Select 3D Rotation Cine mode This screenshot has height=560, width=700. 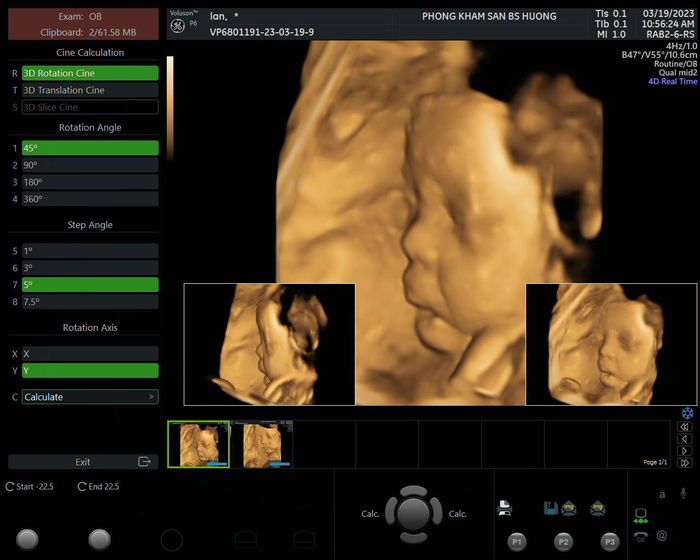(x=89, y=73)
